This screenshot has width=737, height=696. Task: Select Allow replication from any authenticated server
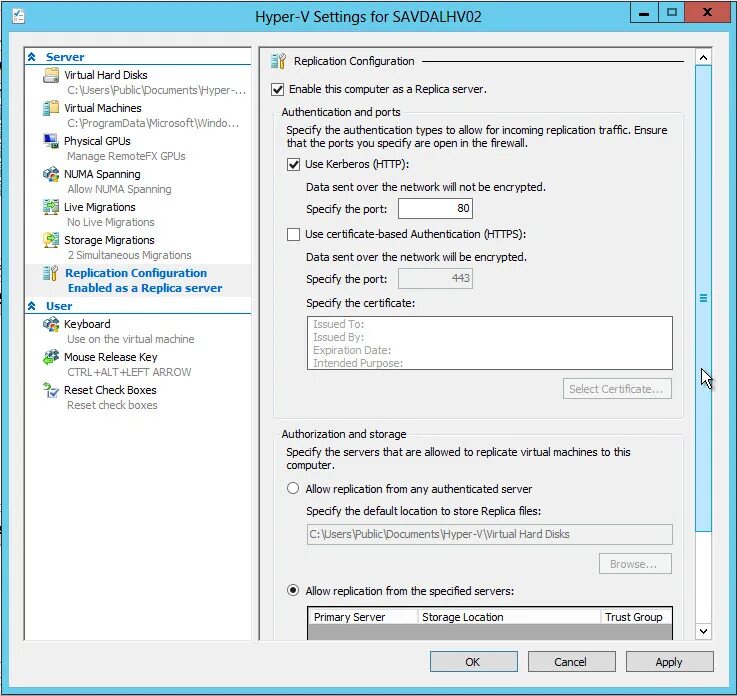293,488
